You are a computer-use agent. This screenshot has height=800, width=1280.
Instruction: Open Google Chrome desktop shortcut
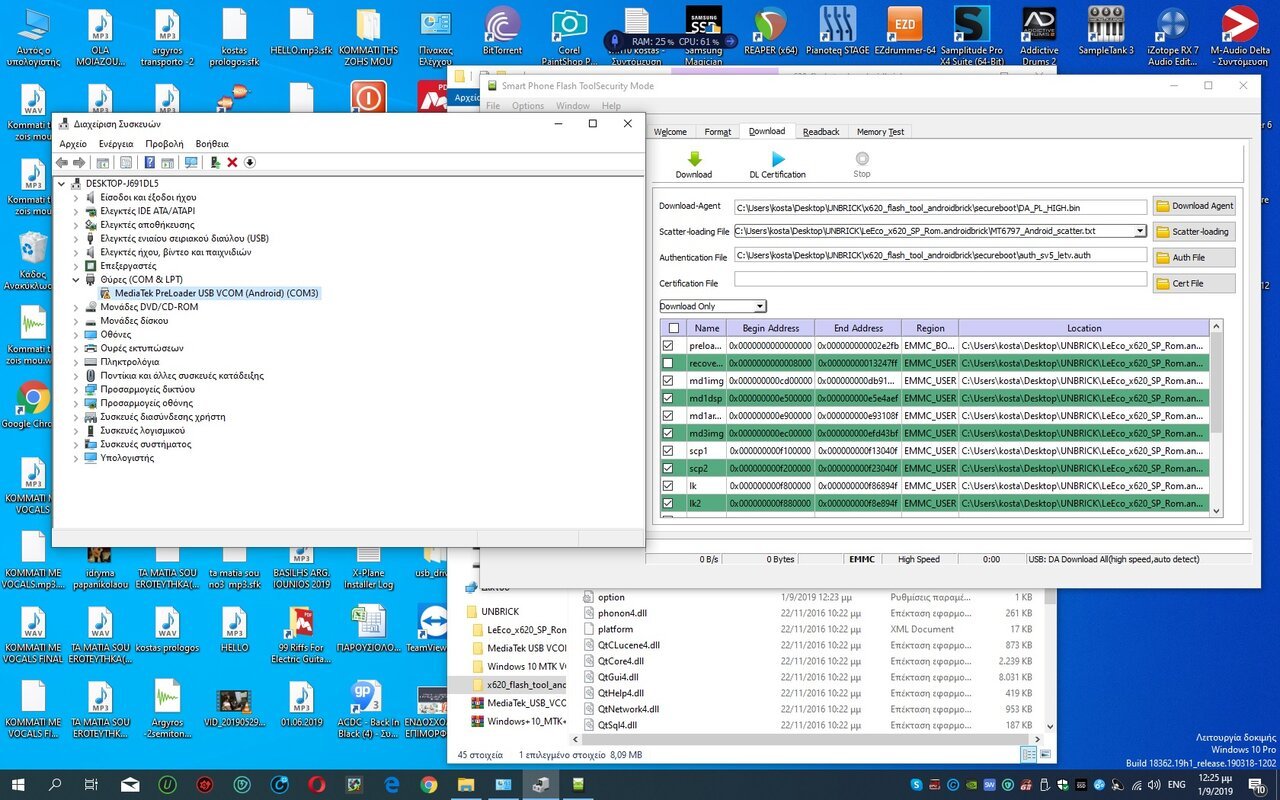coord(32,405)
